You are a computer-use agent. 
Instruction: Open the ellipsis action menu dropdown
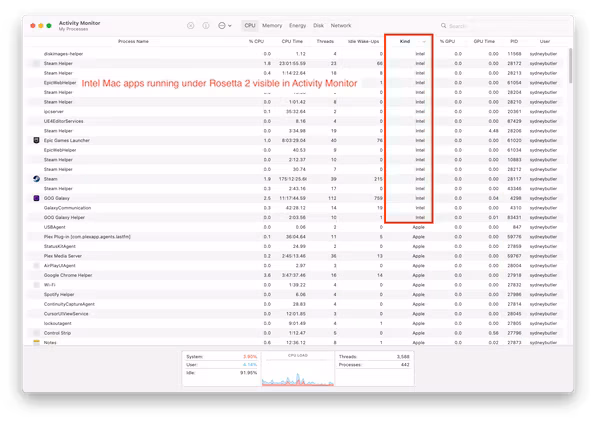(x=225, y=25)
